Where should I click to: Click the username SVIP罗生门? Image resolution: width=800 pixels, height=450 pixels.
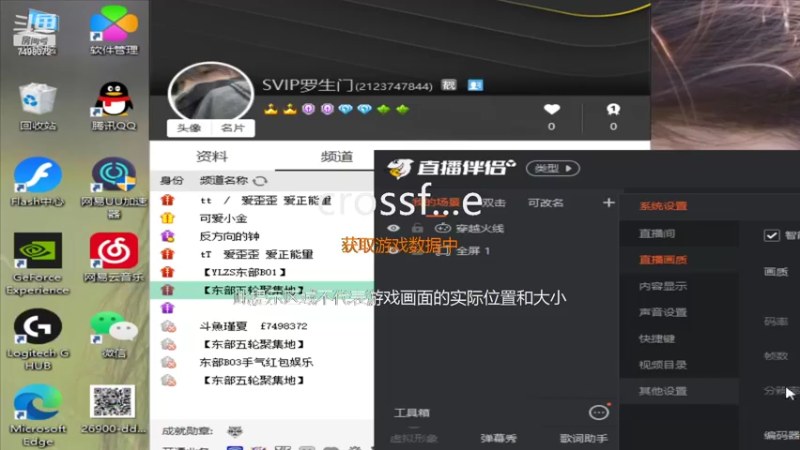(308, 85)
